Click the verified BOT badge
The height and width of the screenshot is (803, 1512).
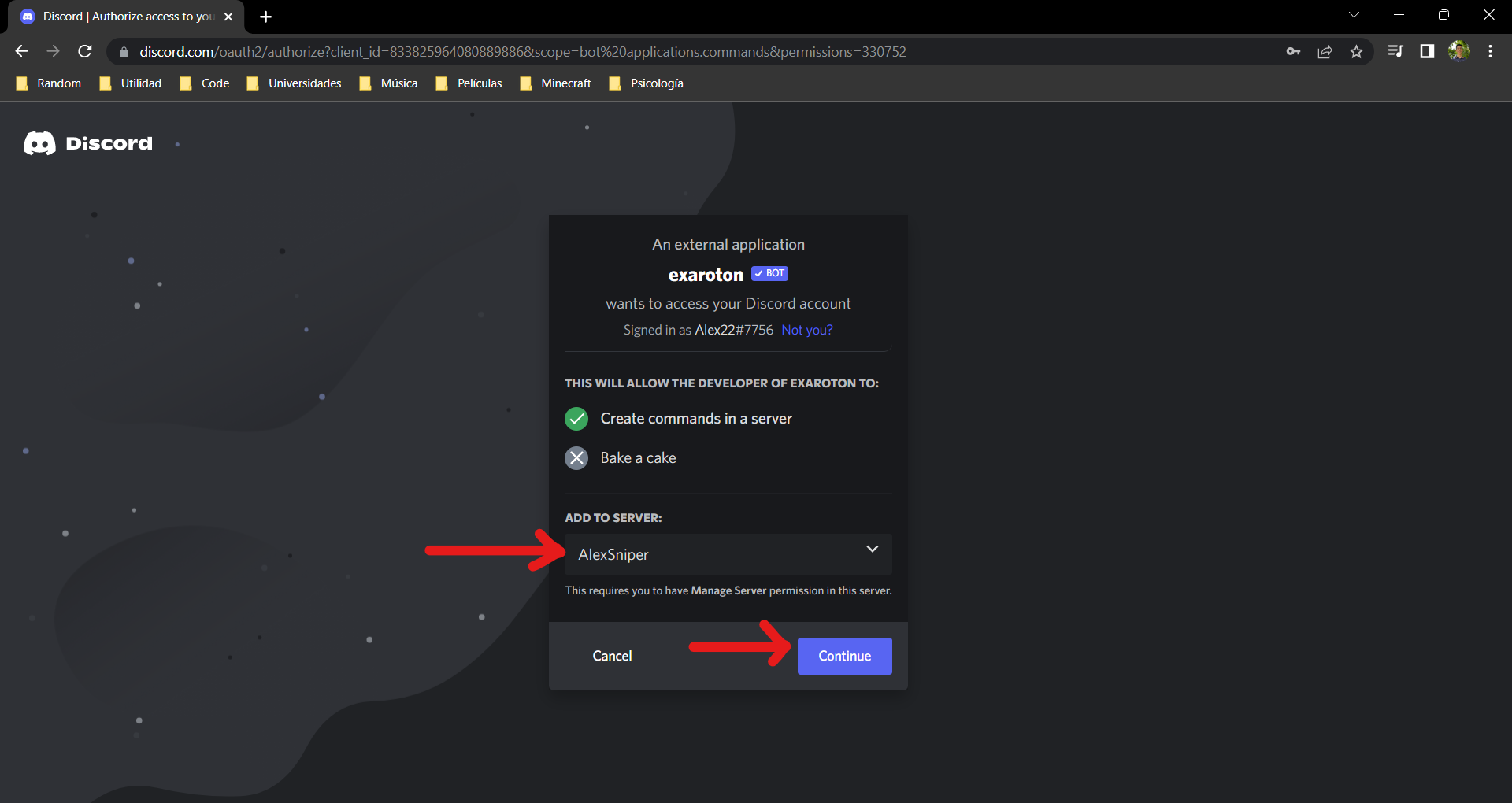(x=769, y=273)
